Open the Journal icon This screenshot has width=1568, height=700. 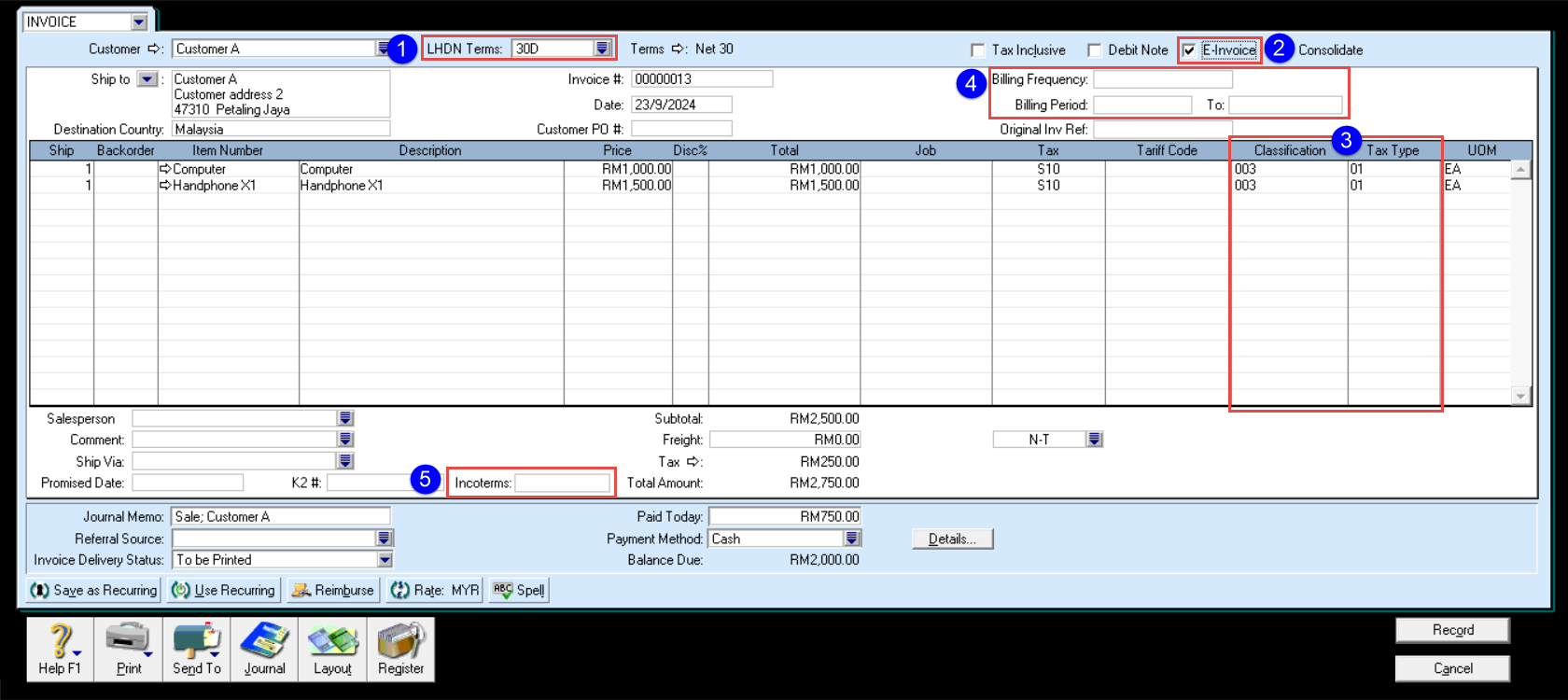point(265,649)
